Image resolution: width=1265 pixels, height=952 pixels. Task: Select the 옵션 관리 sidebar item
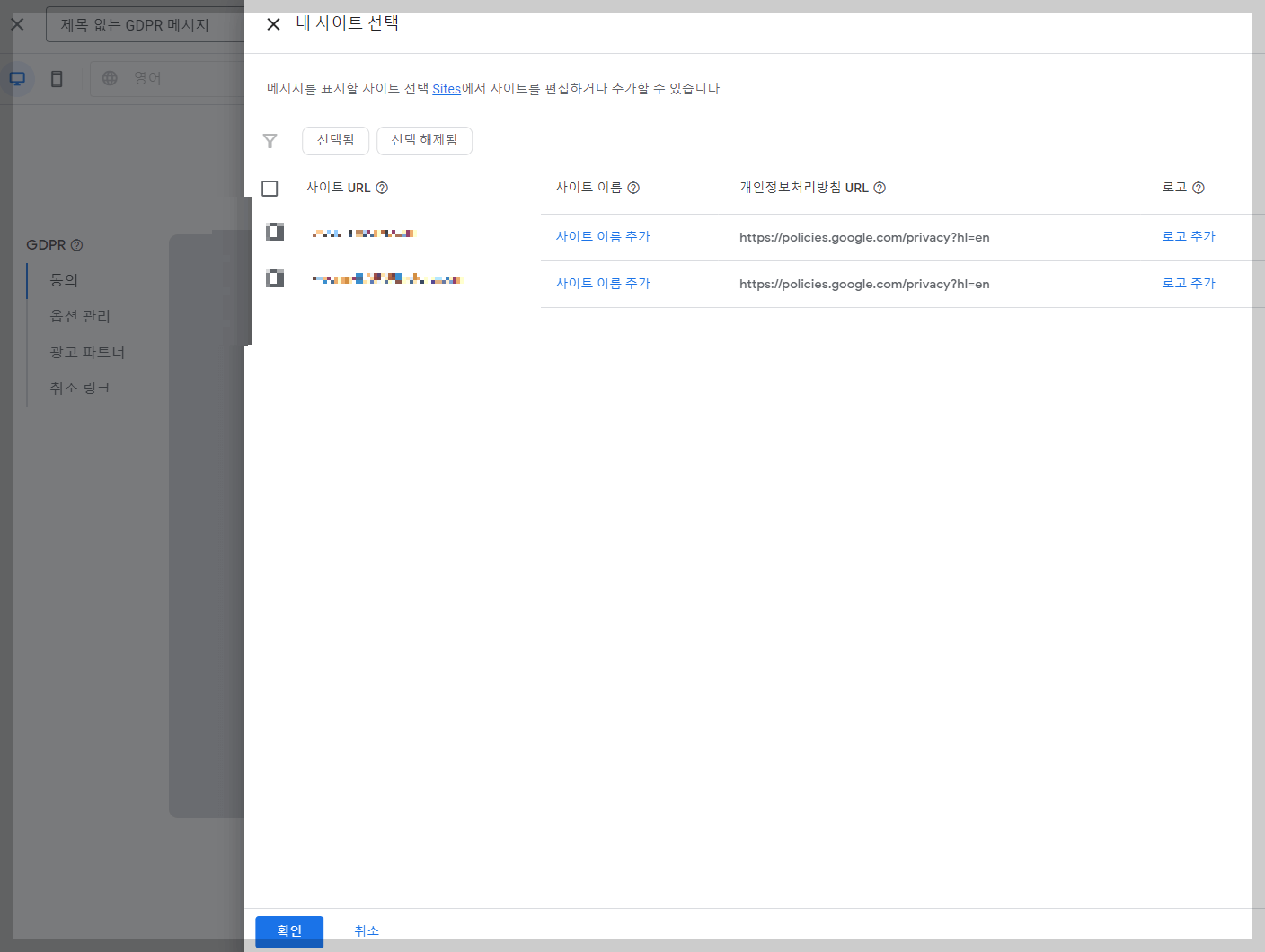pyautogui.click(x=80, y=316)
